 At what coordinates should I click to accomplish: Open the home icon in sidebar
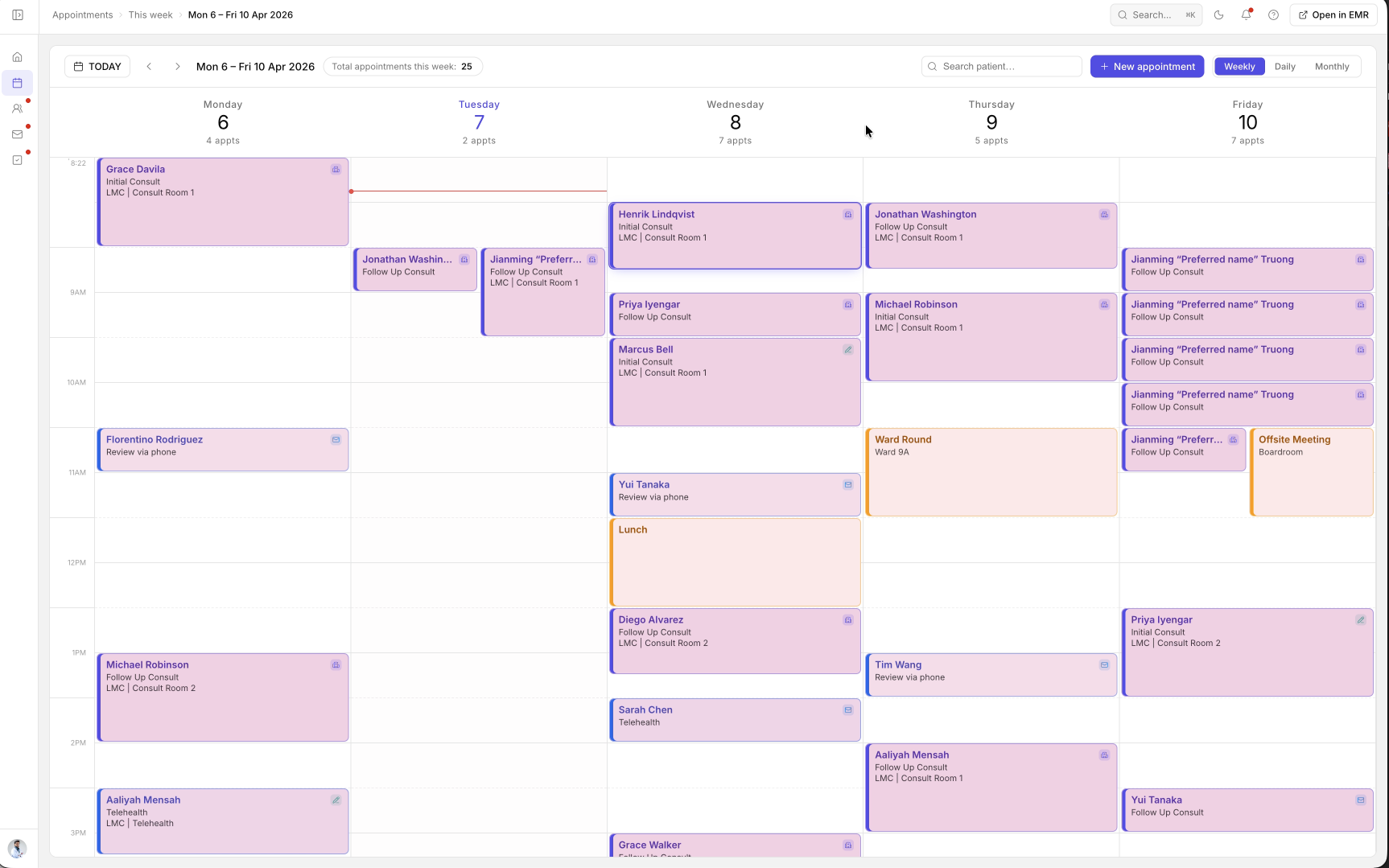[x=17, y=57]
